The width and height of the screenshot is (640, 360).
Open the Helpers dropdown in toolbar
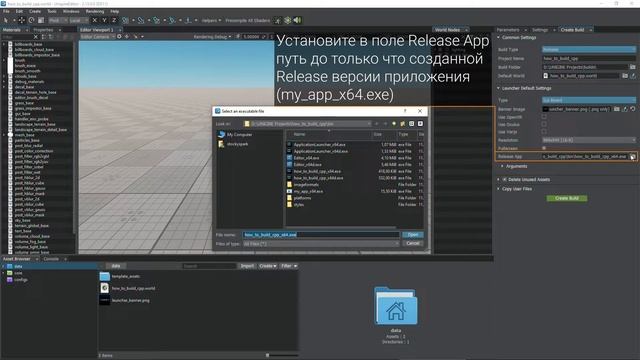pyautogui.click(x=211, y=20)
